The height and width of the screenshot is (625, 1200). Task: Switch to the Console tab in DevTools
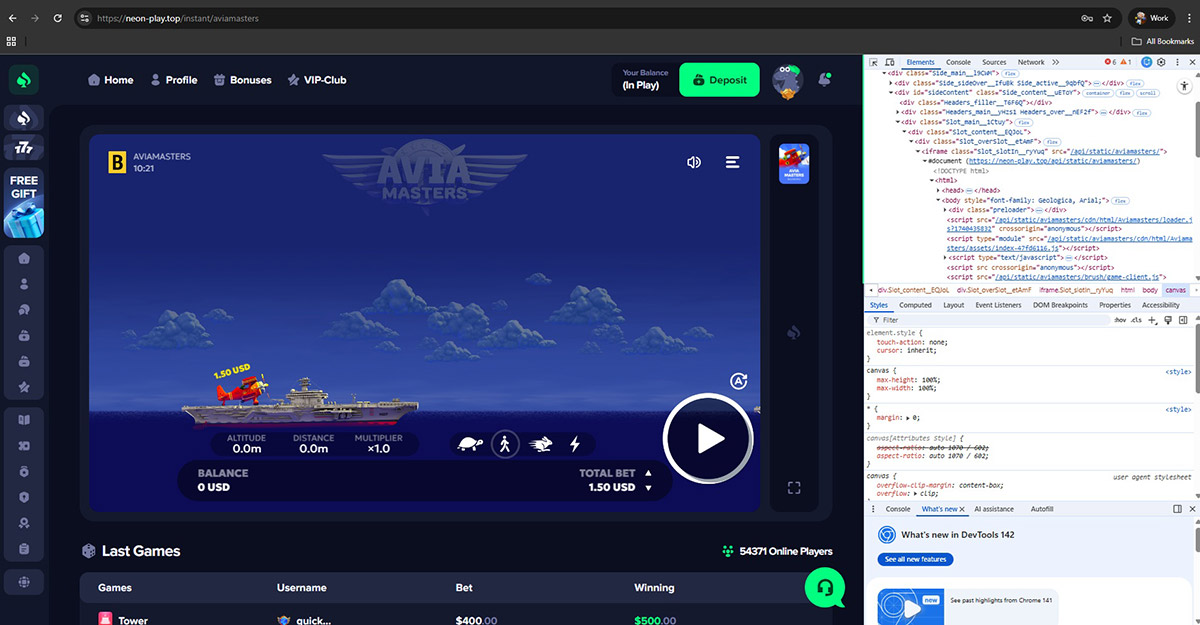(958, 62)
